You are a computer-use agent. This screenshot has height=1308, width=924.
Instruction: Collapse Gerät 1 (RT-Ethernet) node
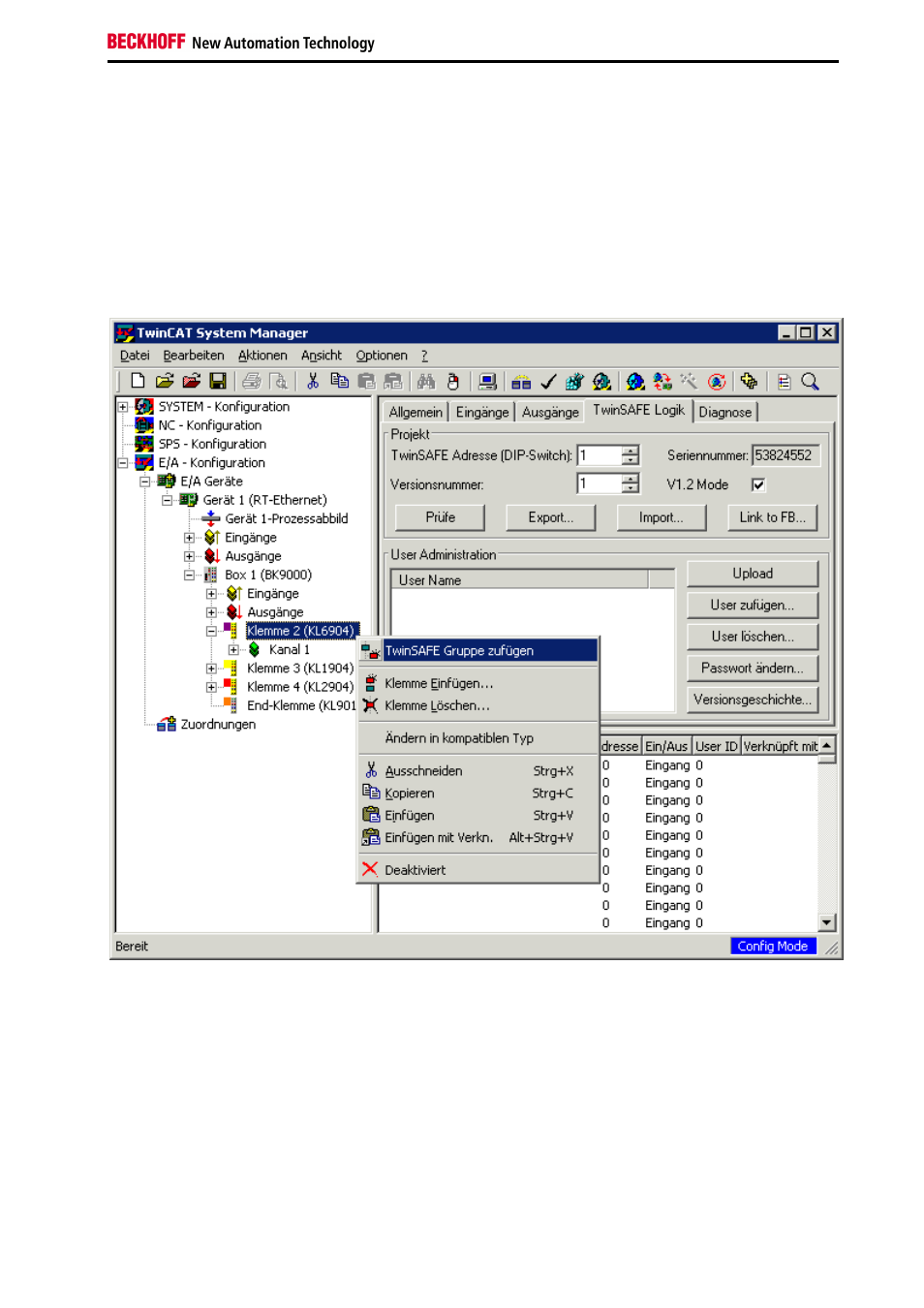[167, 500]
